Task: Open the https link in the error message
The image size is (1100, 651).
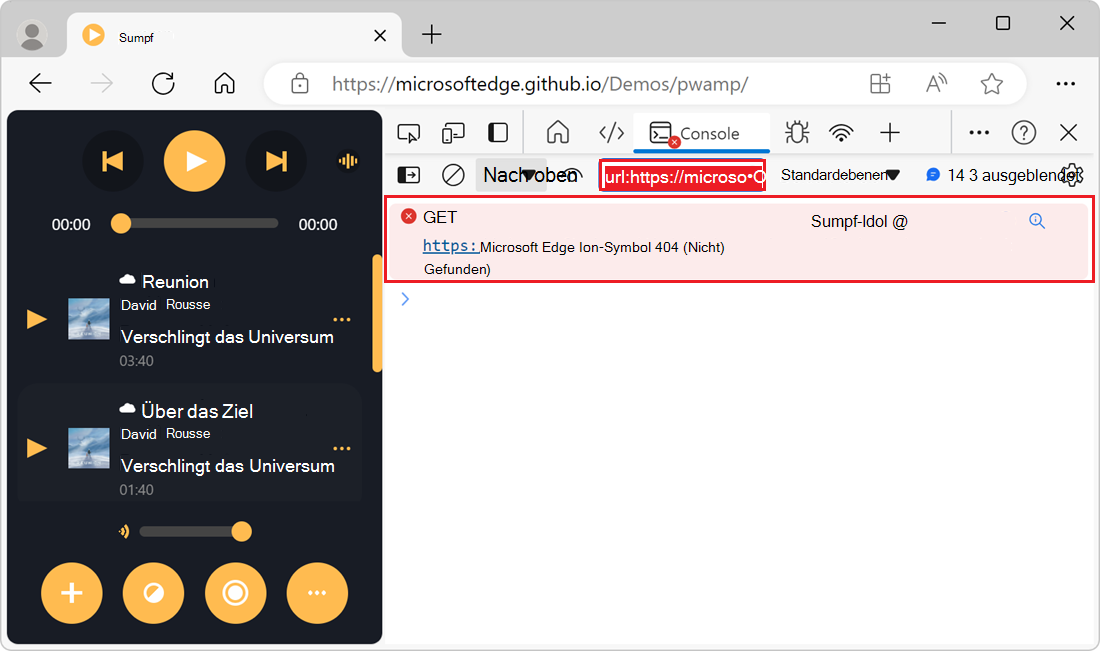Action: coord(451,246)
